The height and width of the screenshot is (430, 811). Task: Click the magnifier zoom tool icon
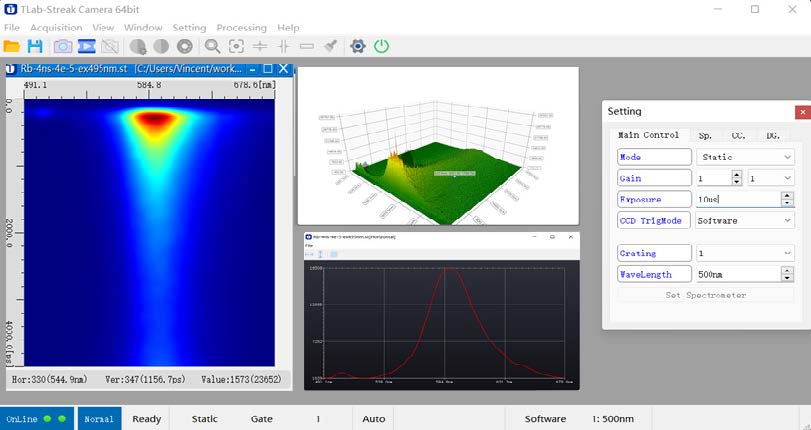212,46
